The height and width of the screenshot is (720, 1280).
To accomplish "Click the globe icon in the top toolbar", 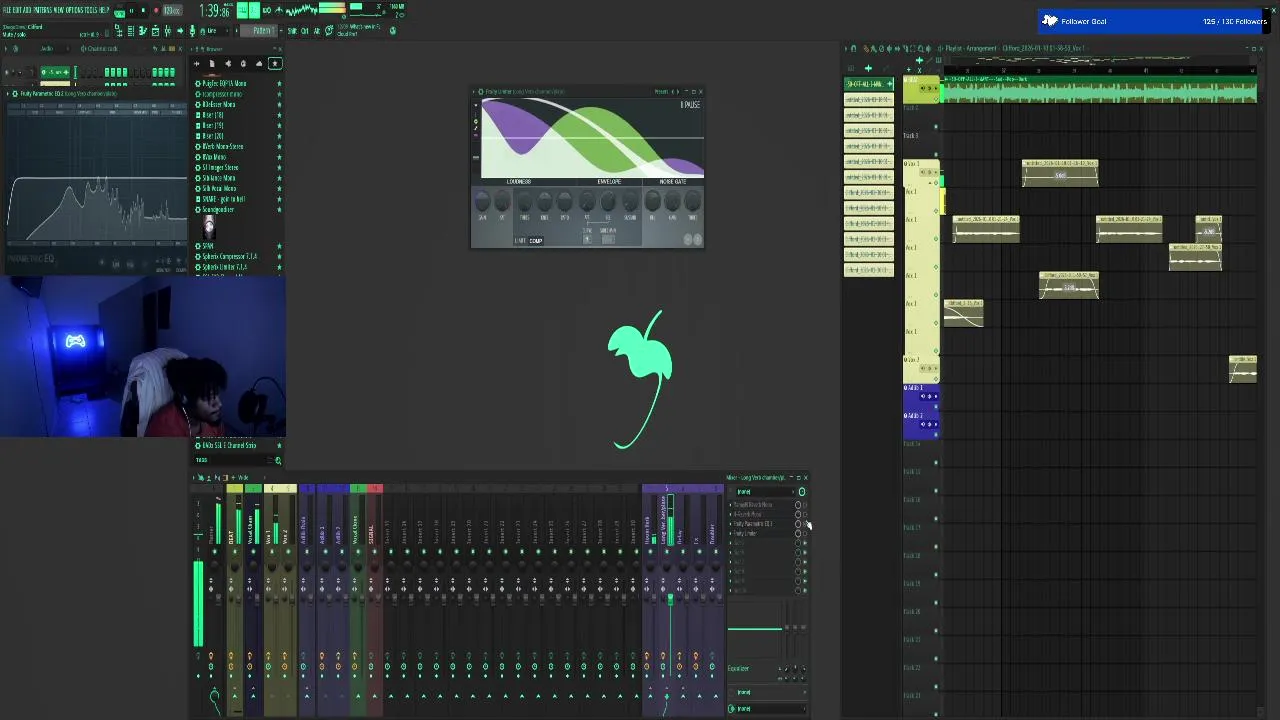I will tap(392, 31).
